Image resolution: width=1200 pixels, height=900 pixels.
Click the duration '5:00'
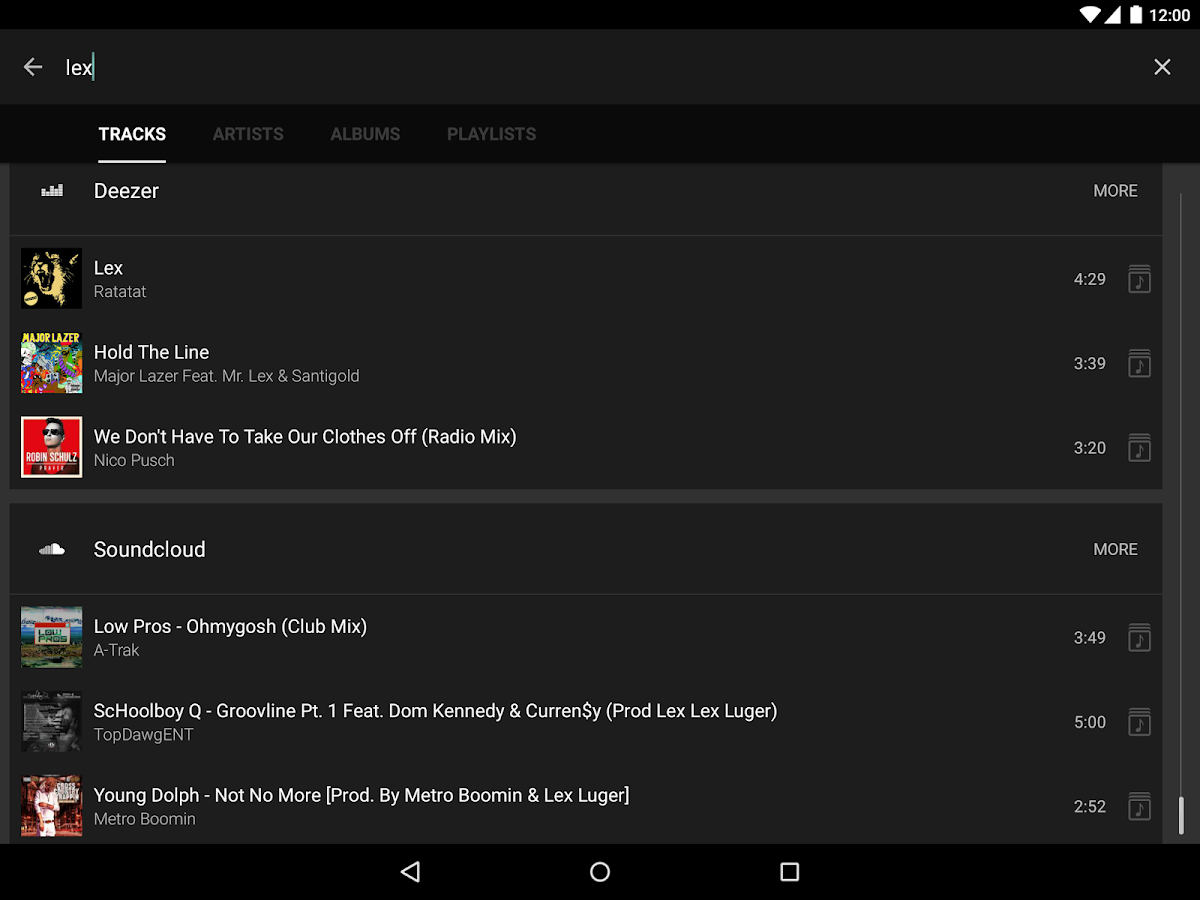point(1089,722)
